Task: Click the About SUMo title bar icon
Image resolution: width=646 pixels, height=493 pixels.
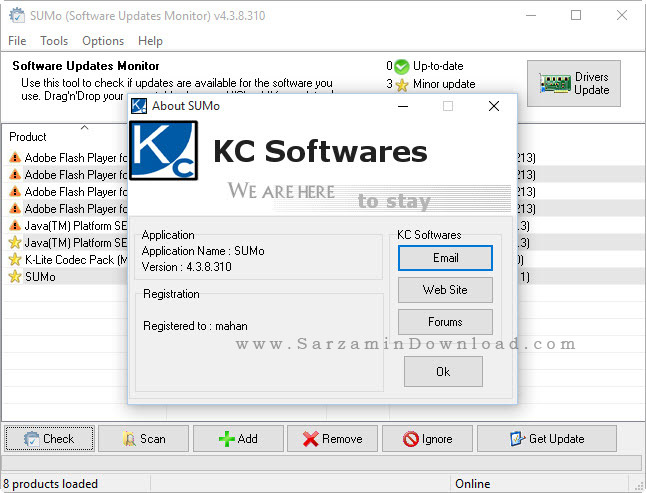Action: (139, 106)
